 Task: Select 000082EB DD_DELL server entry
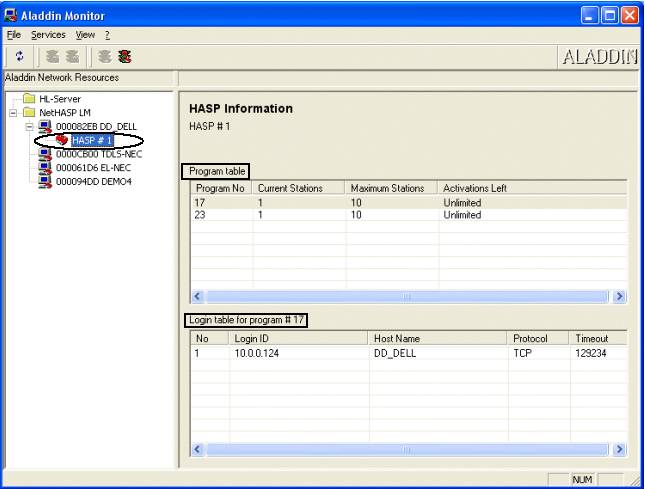pyautogui.click(x=96, y=126)
